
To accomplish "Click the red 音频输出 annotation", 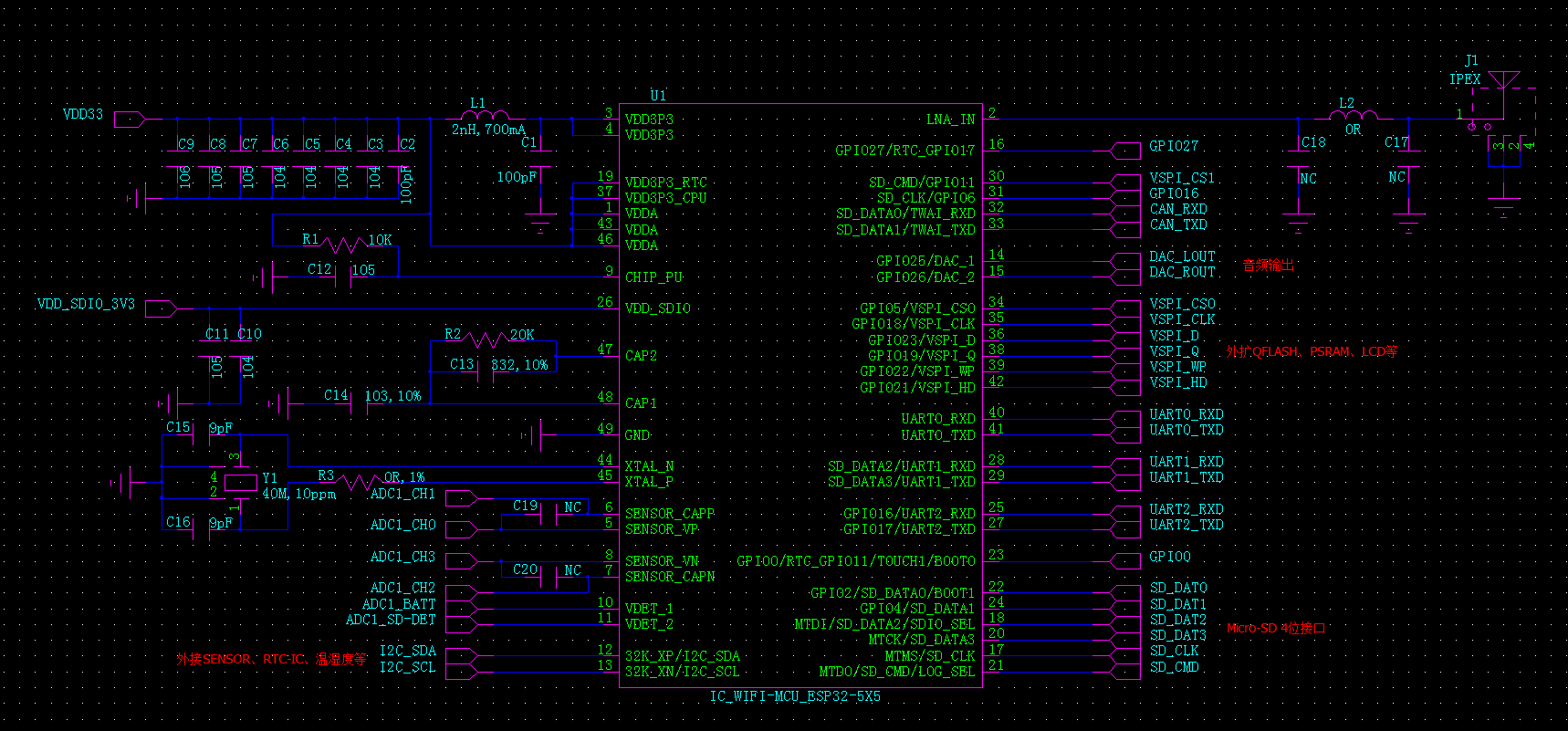I will click(1269, 266).
